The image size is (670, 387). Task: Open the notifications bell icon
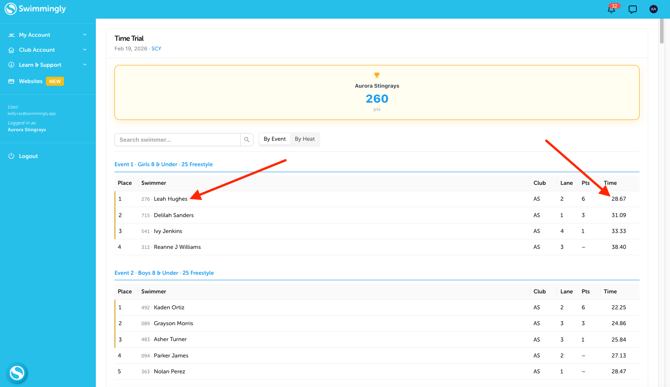click(611, 9)
